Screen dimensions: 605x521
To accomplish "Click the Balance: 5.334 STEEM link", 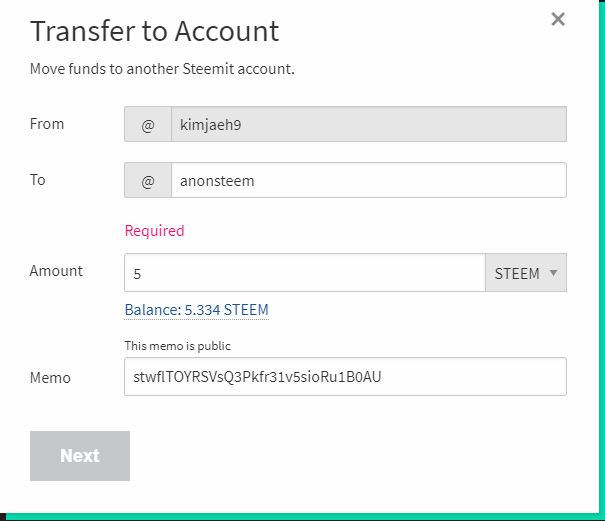I will pos(196,310).
